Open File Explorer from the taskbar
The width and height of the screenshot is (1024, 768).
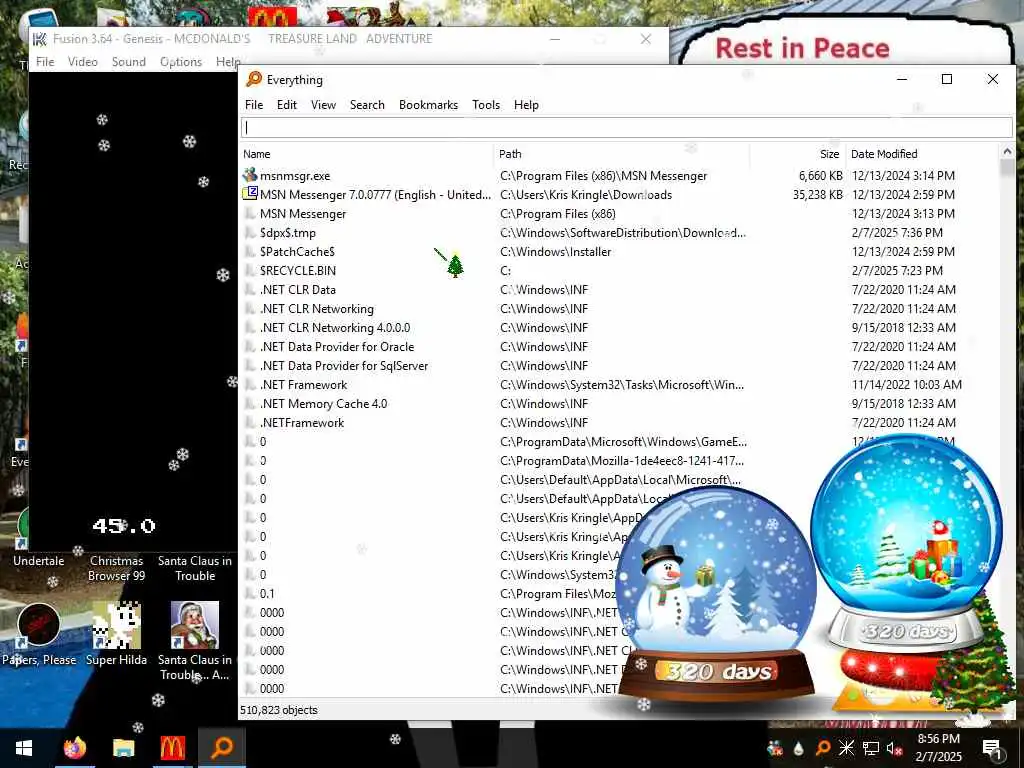click(x=123, y=748)
